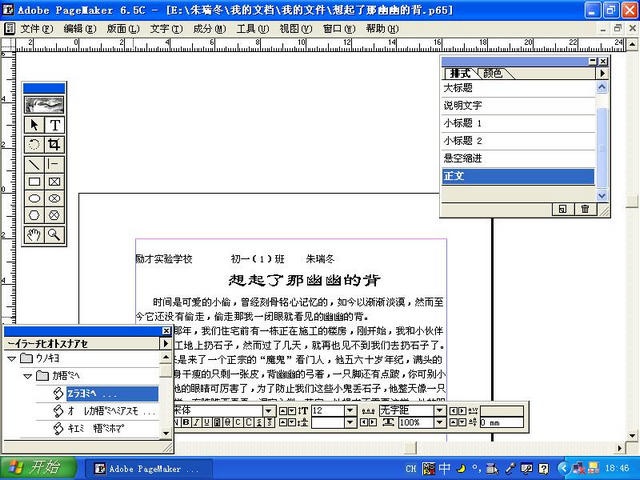Open the 编辑(E) menu

[x=80, y=29]
